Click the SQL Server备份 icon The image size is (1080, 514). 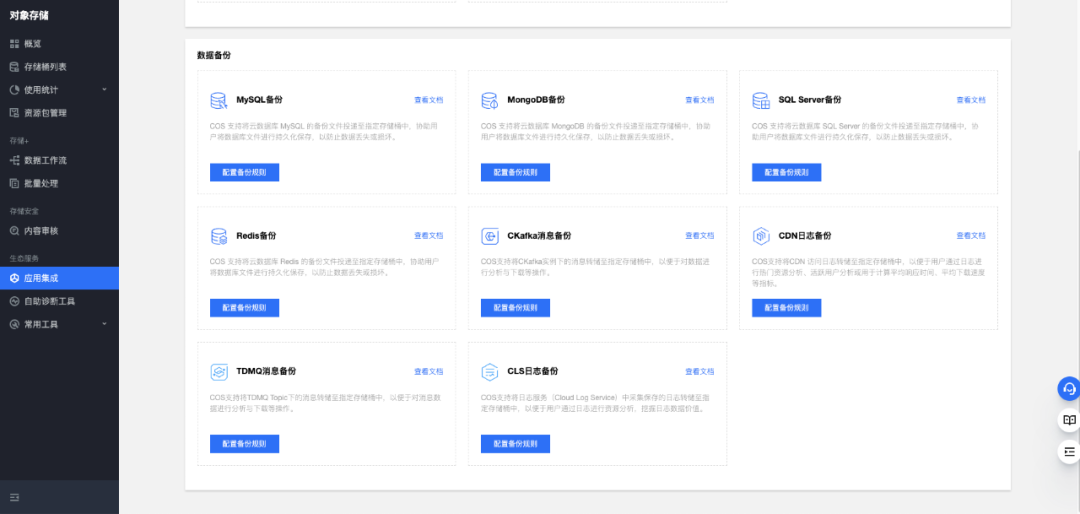[761, 101]
